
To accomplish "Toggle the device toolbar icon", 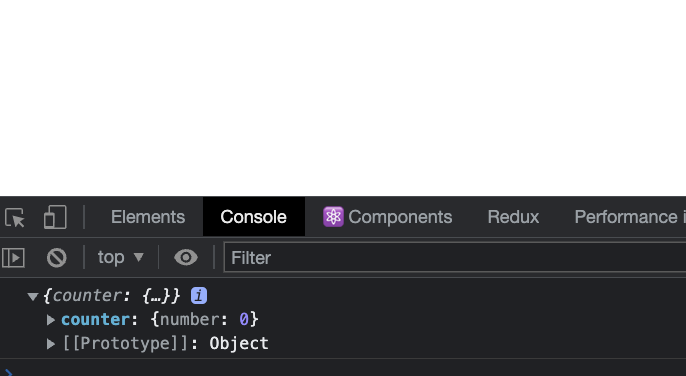I will [x=55, y=217].
